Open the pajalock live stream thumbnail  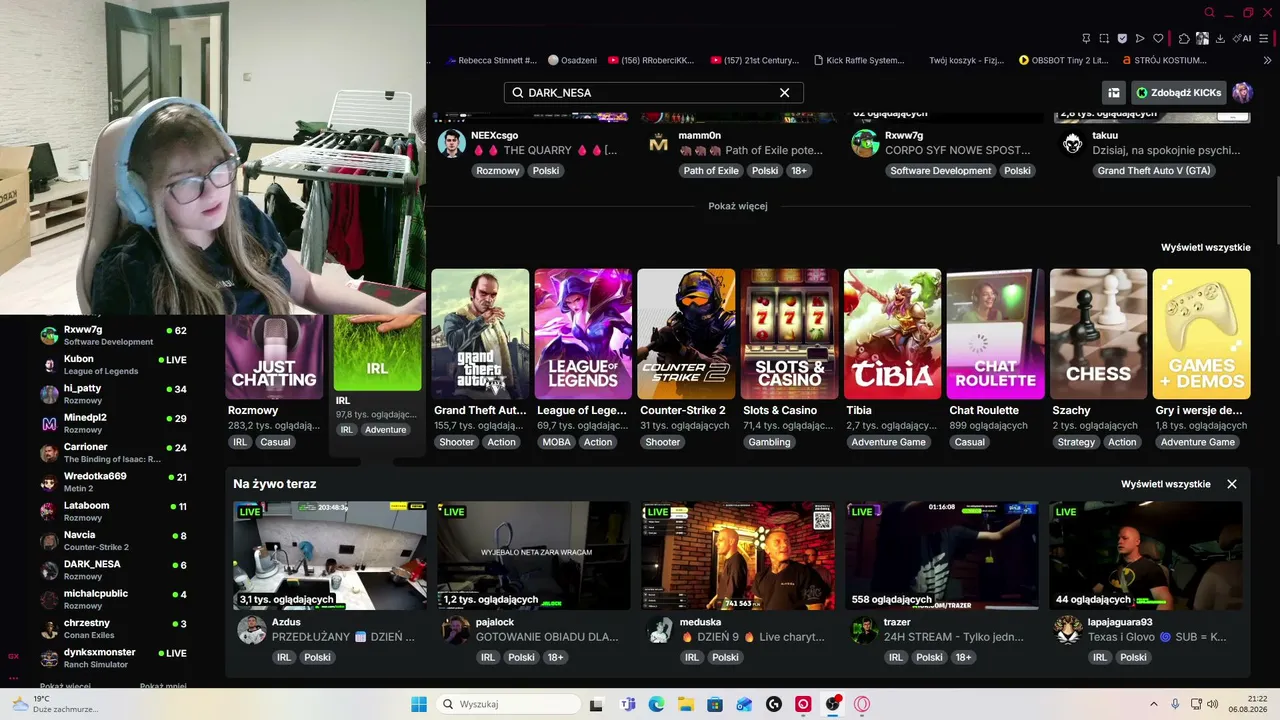pyautogui.click(x=534, y=556)
